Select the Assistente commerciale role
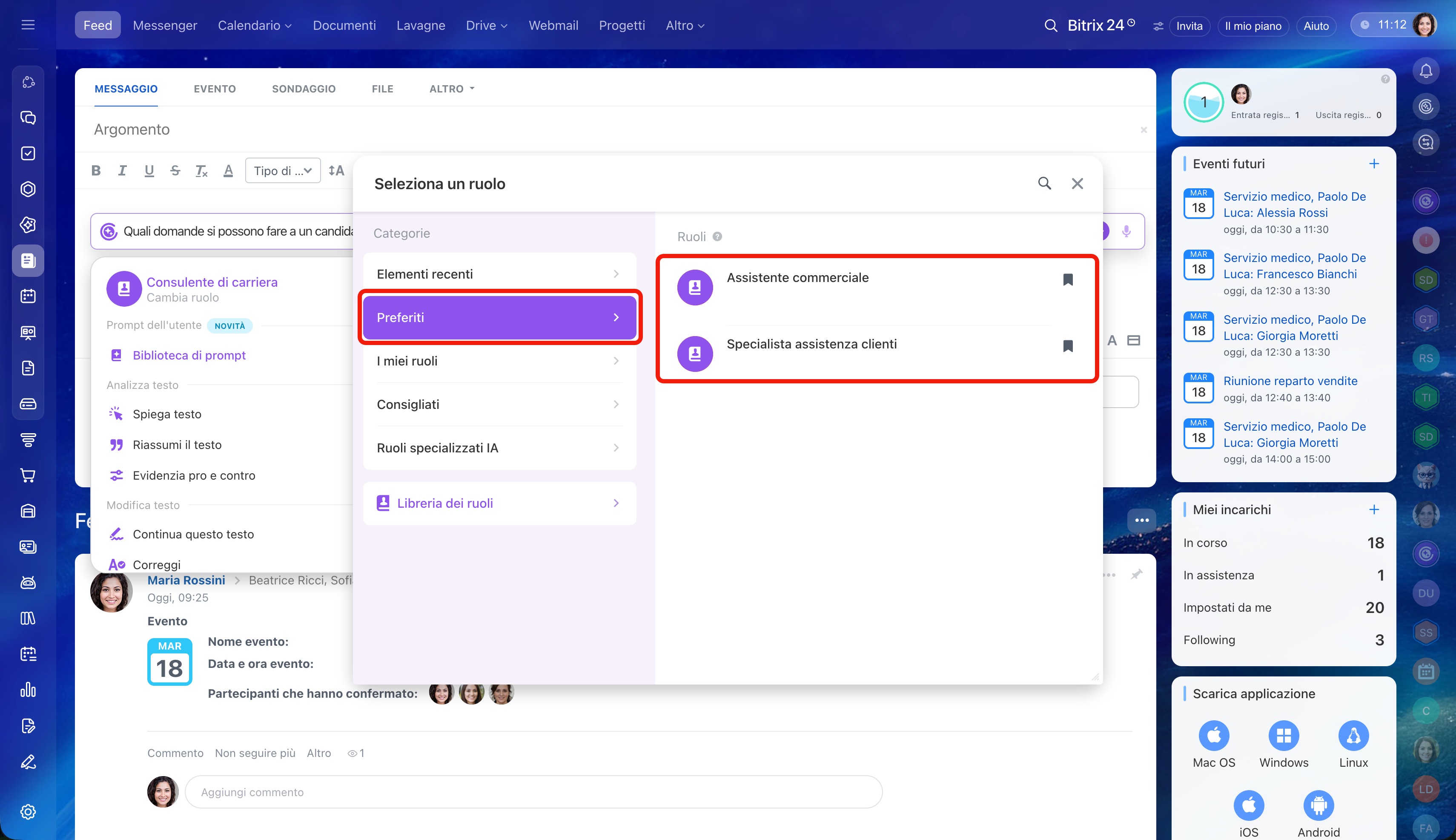This screenshot has width=1456, height=840. (876, 287)
